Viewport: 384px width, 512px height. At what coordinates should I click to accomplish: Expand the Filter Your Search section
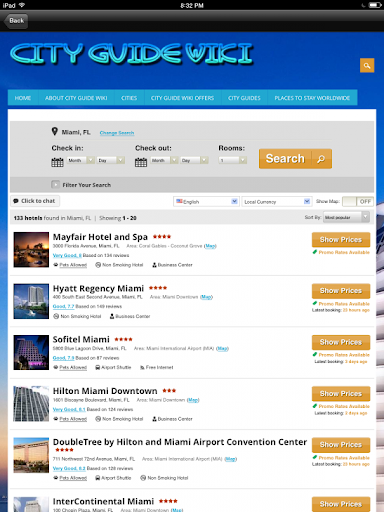point(55,184)
